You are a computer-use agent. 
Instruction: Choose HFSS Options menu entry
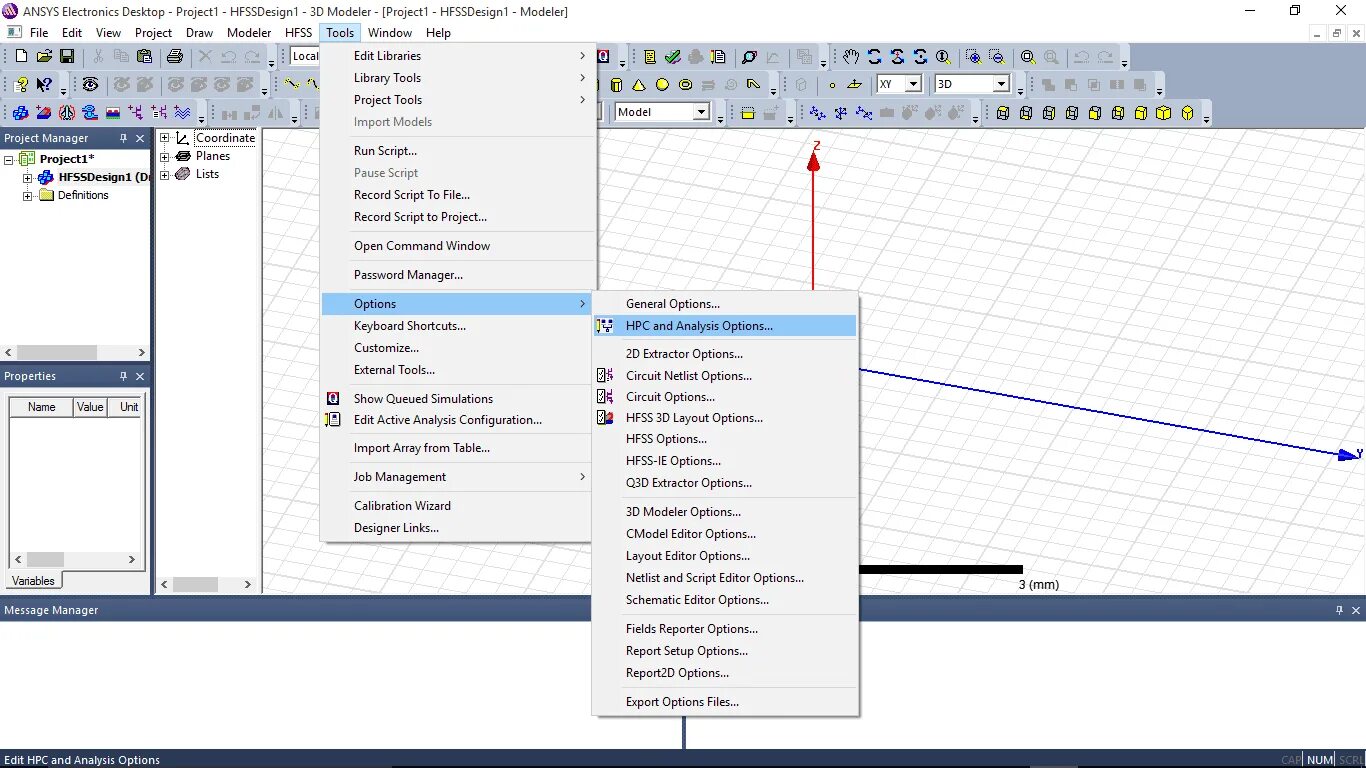click(x=725, y=439)
